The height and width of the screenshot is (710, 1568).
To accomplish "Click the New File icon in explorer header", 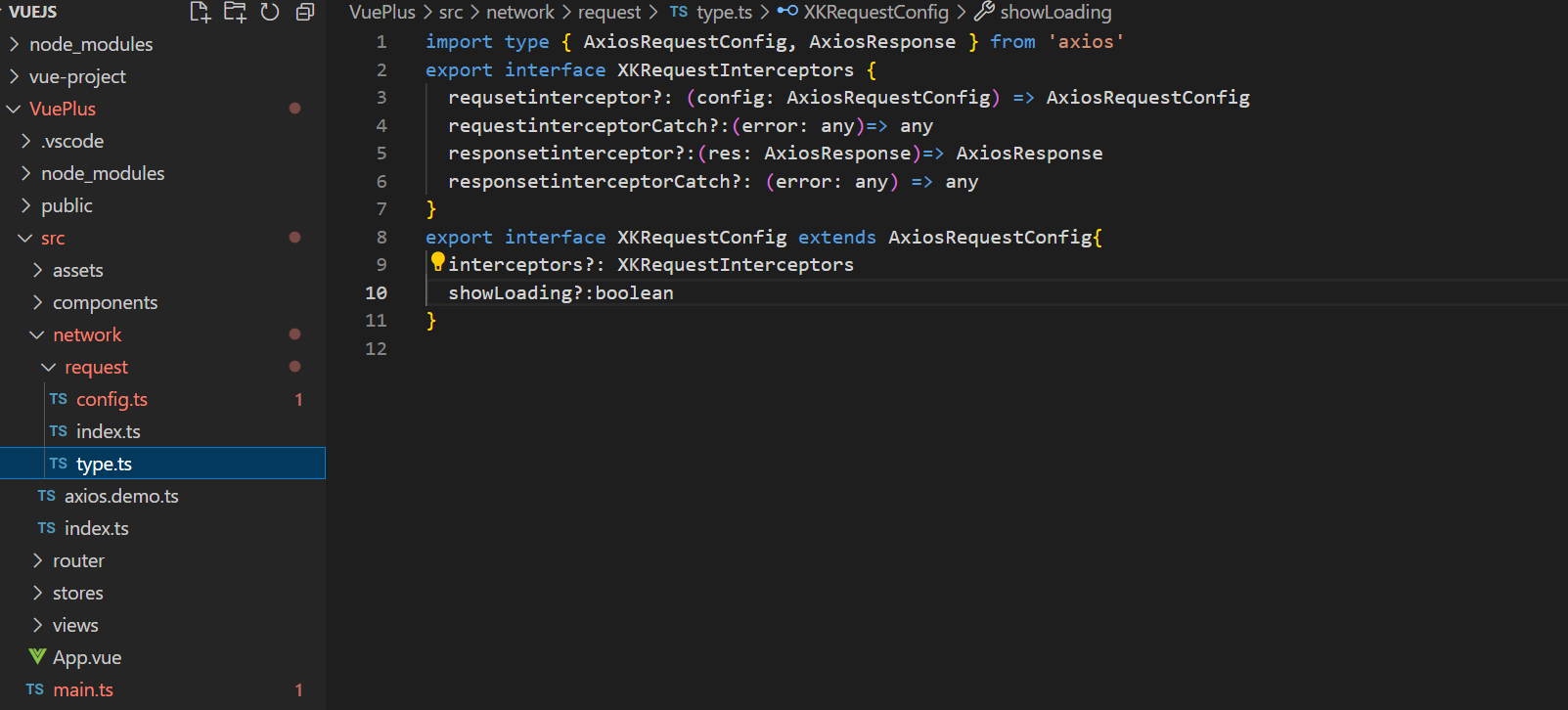I will click(200, 12).
